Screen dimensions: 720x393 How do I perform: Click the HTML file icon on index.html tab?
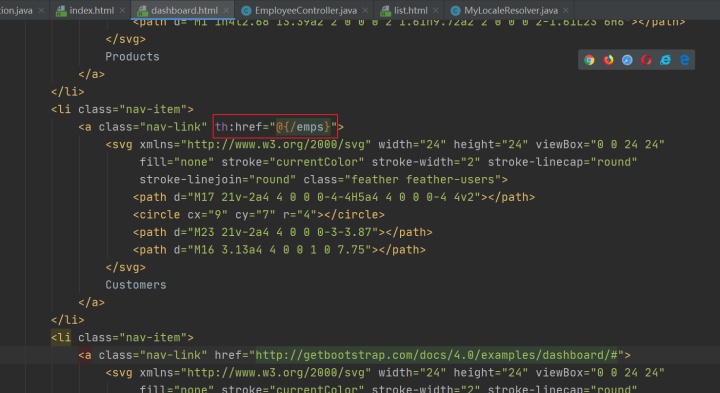(x=61, y=11)
